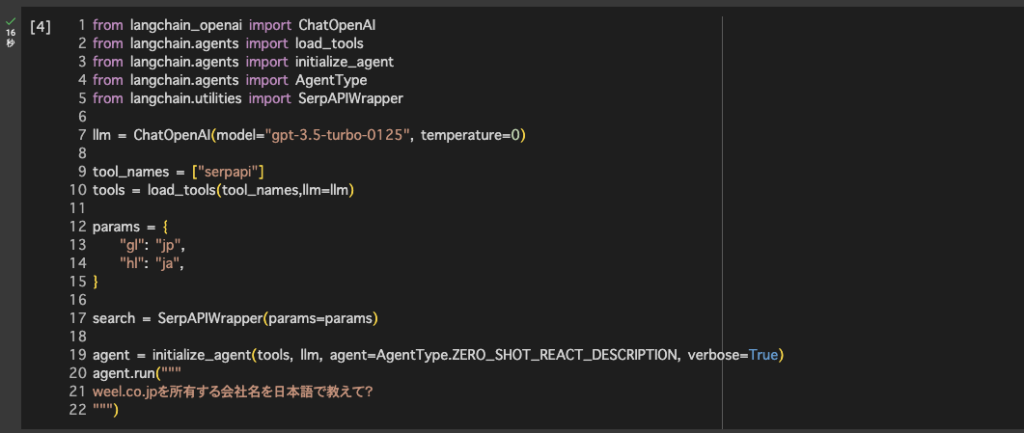
Task: Click the Japanese weel.co.jp question text
Action: (232, 392)
